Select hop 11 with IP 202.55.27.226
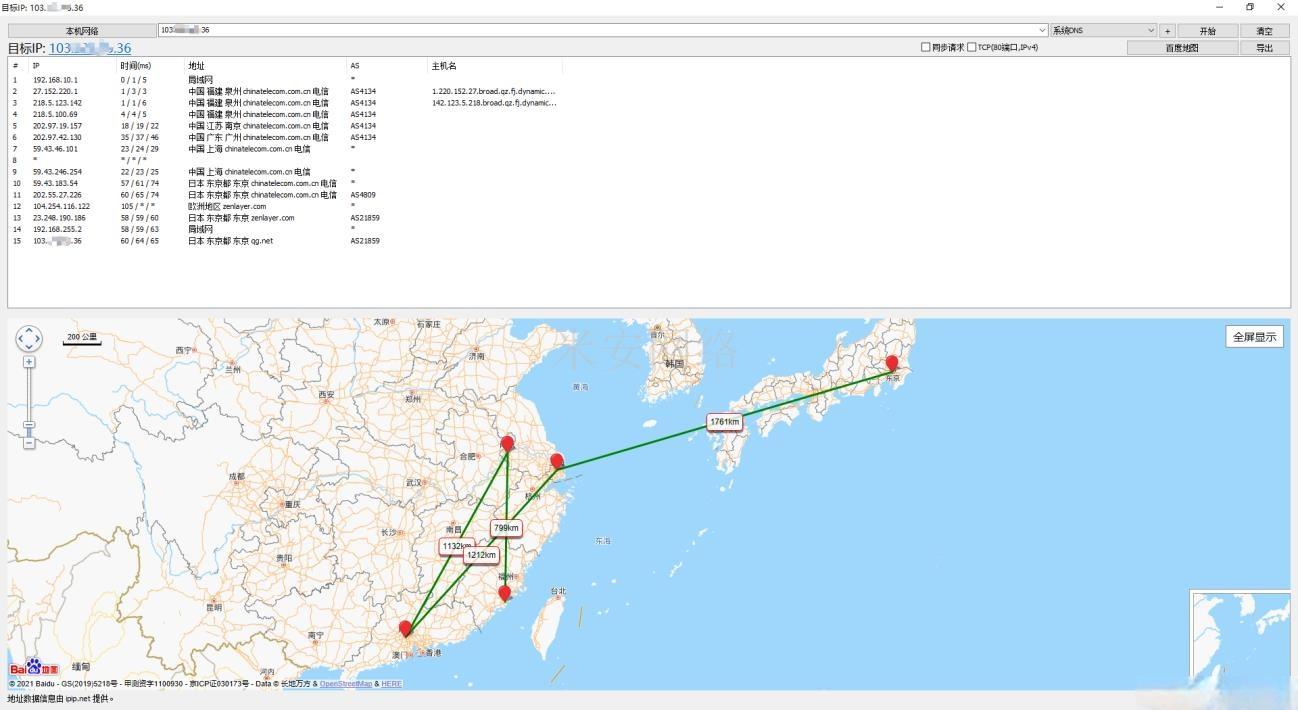Viewport: 1298px width, 710px height. (x=285, y=195)
